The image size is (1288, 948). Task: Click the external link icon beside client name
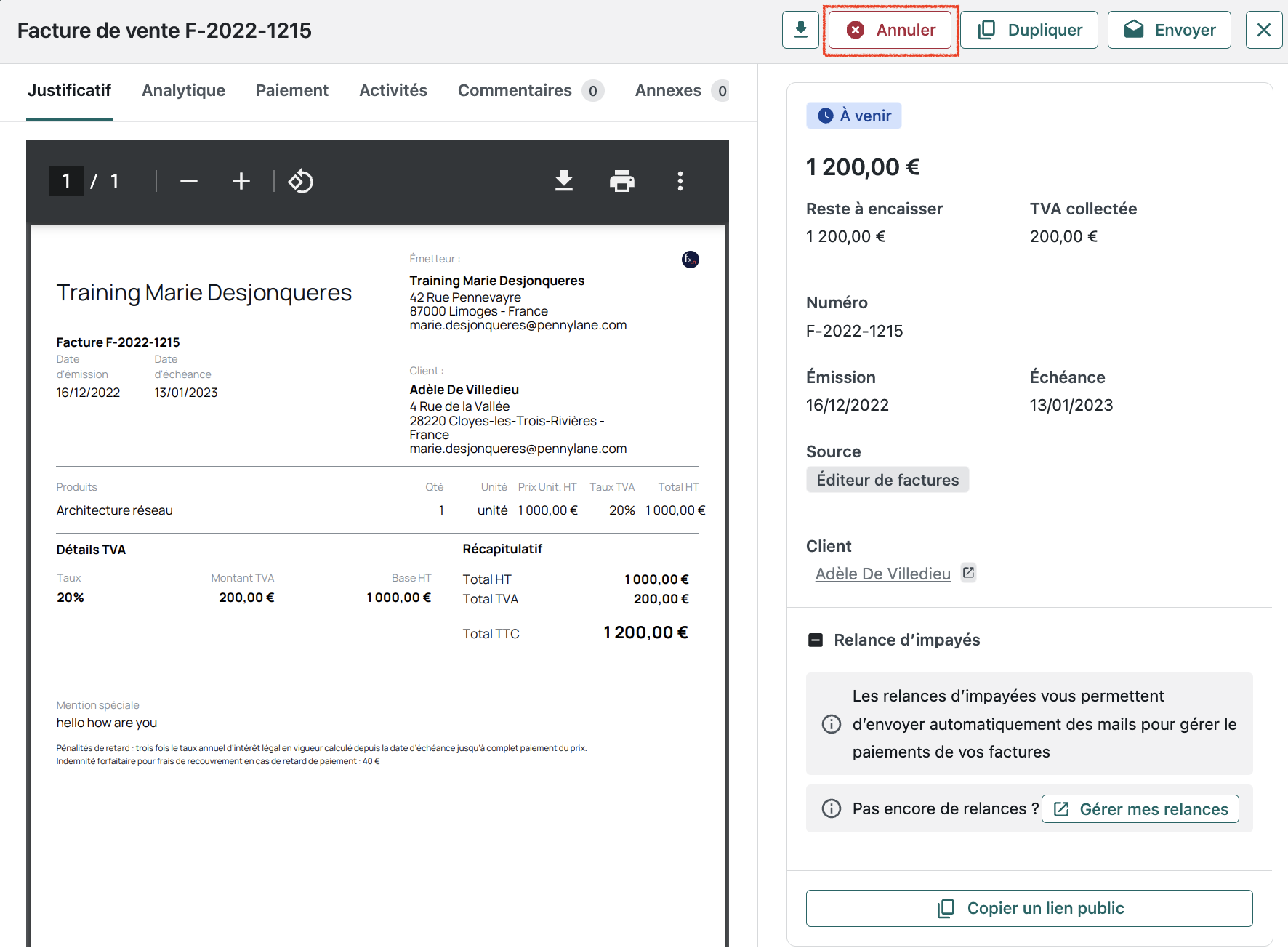pos(968,573)
